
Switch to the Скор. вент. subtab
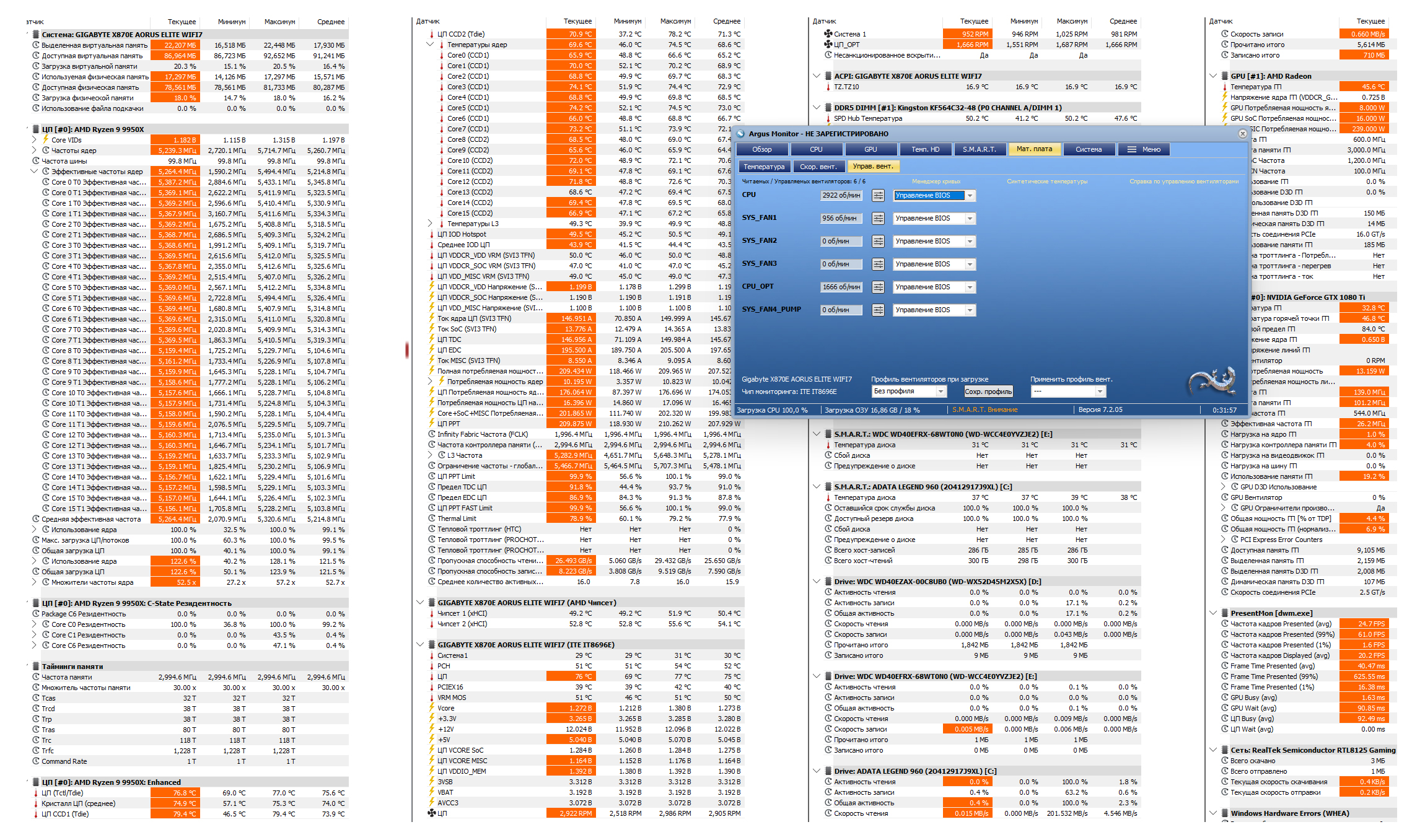click(x=818, y=167)
